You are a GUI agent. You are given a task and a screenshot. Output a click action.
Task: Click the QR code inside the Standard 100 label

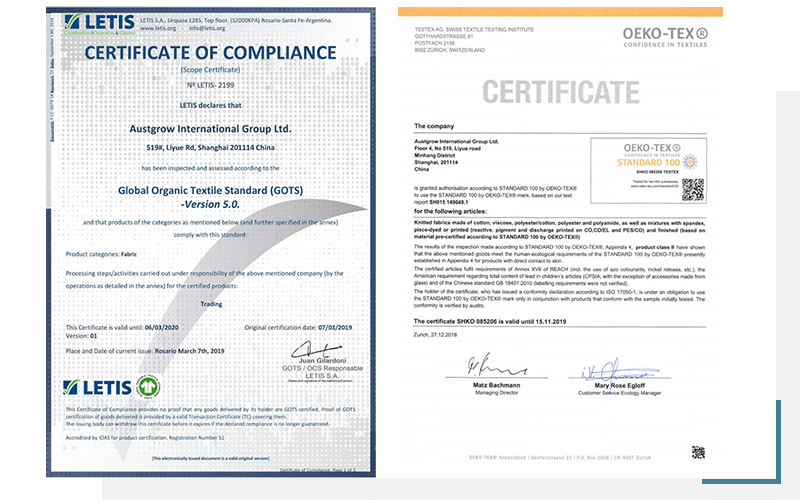(x=693, y=189)
